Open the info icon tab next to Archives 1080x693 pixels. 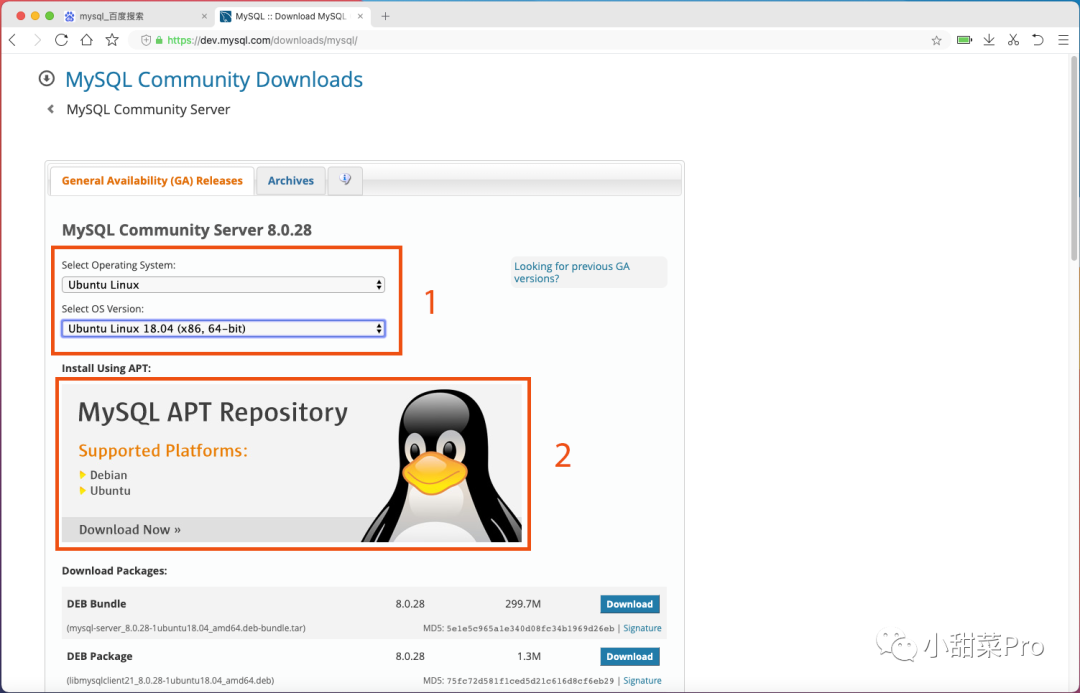click(345, 180)
